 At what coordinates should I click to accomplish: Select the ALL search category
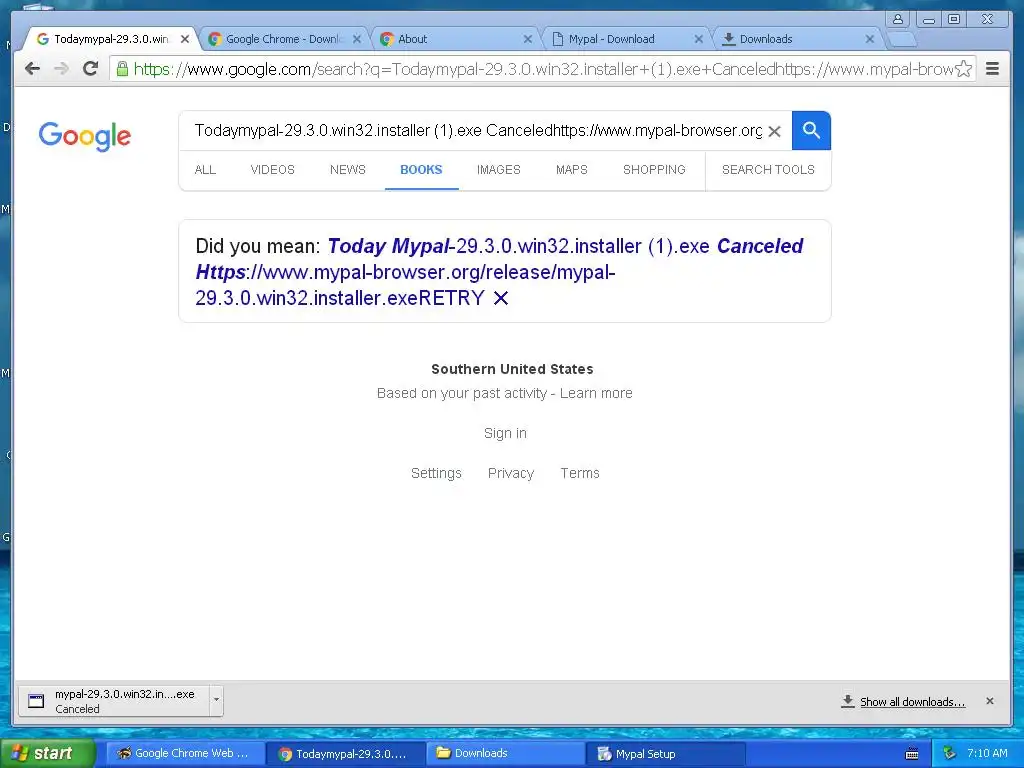205,170
